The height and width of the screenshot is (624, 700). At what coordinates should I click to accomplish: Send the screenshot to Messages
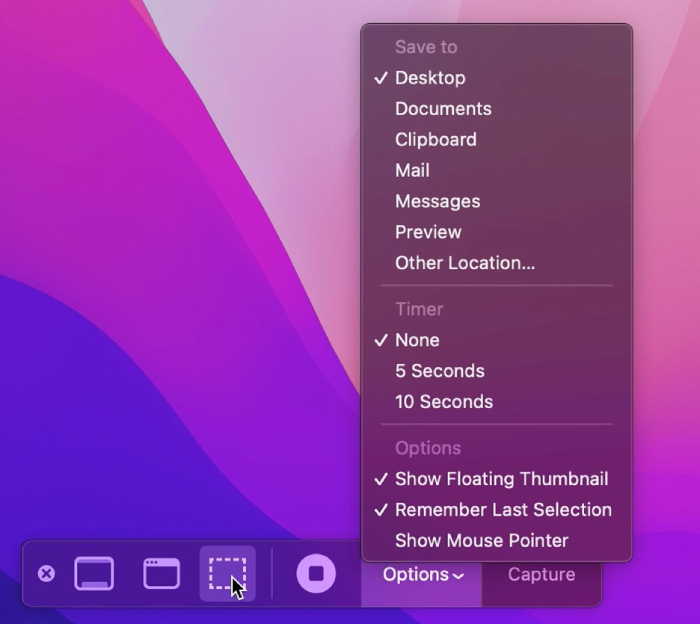coord(437,202)
